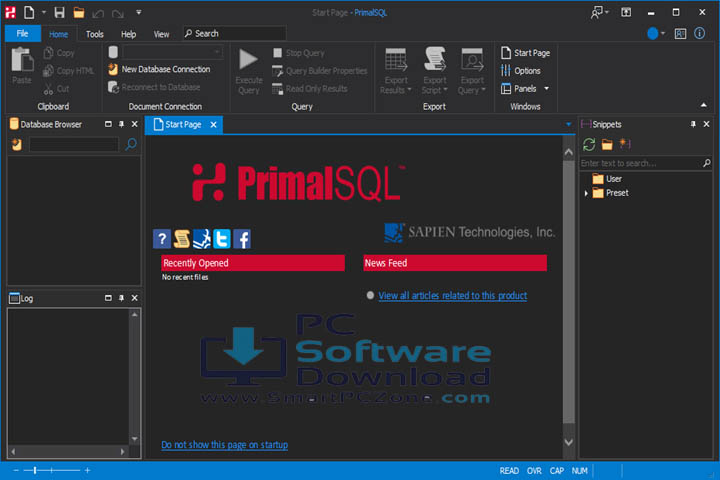Image resolution: width=720 pixels, height=480 pixels.
Task: Click the ribbon Search box
Action: point(234,34)
